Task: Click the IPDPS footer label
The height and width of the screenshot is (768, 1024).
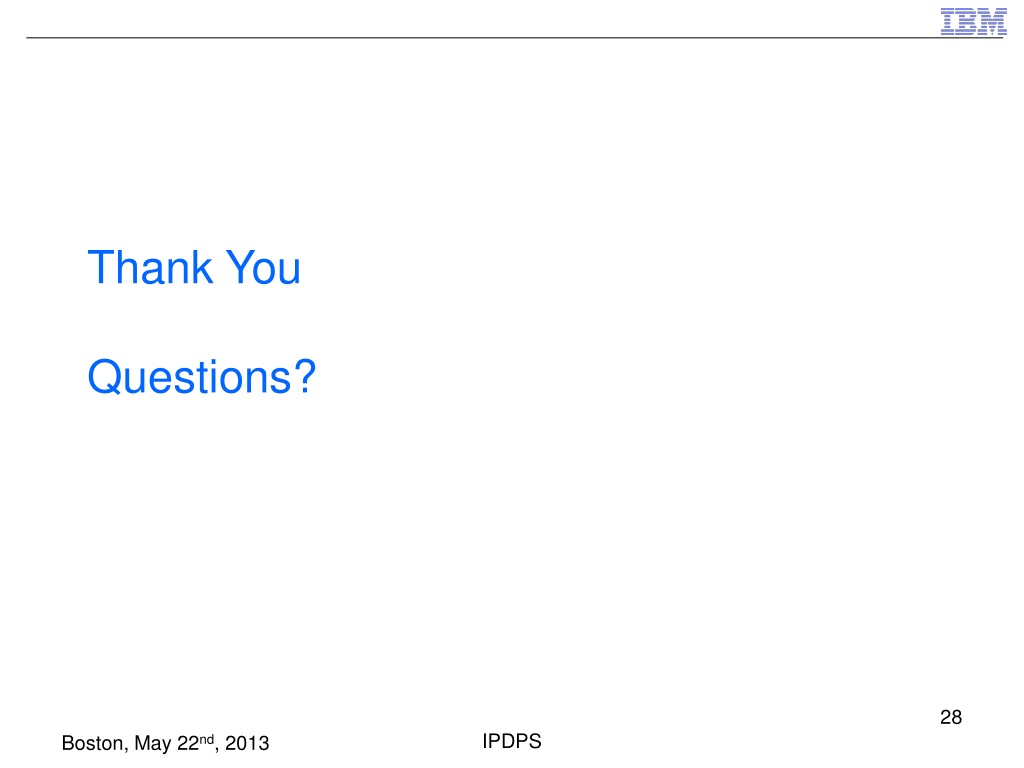Action: [x=511, y=741]
